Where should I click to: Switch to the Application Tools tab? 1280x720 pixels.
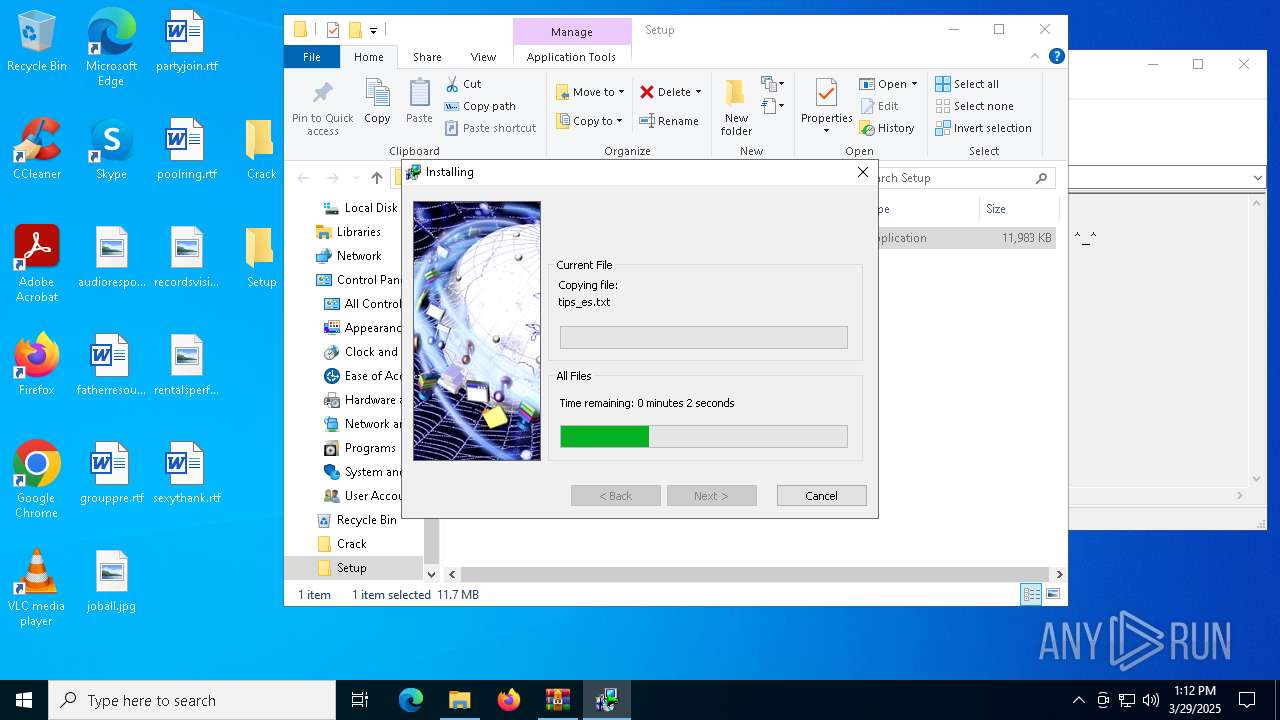[571, 57]
